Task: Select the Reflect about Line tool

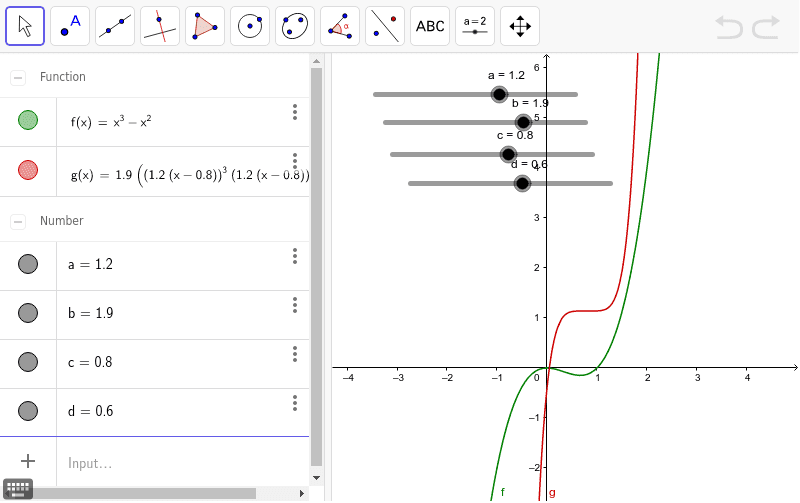Action: 385,26
